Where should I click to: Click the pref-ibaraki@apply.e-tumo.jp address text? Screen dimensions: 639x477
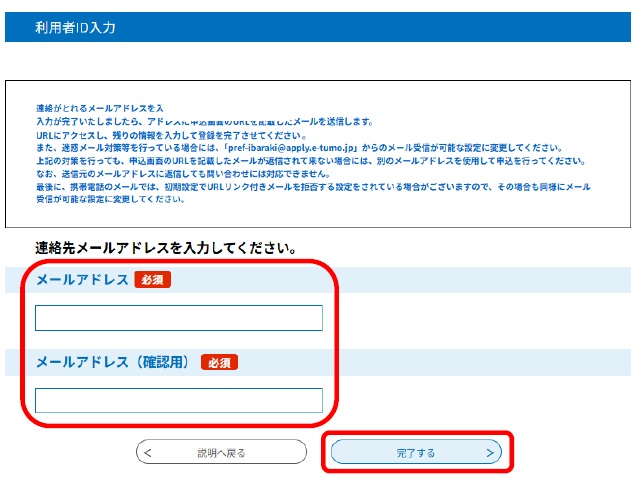tap(293, 148)
